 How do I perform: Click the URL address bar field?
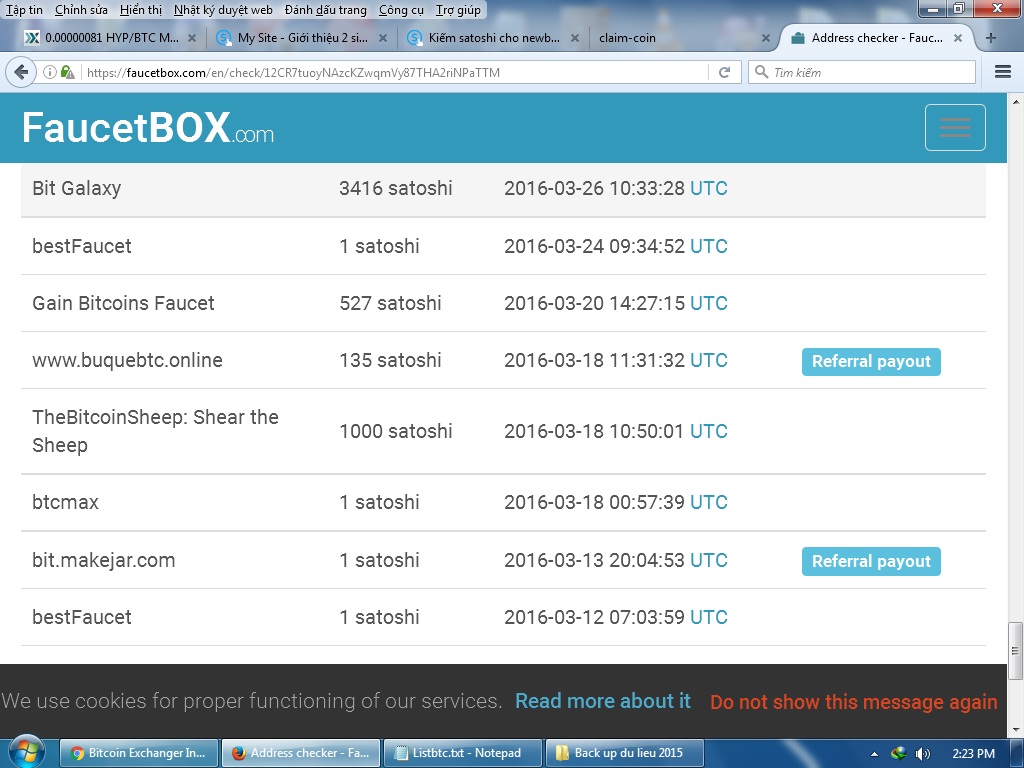tap(395, 72)
